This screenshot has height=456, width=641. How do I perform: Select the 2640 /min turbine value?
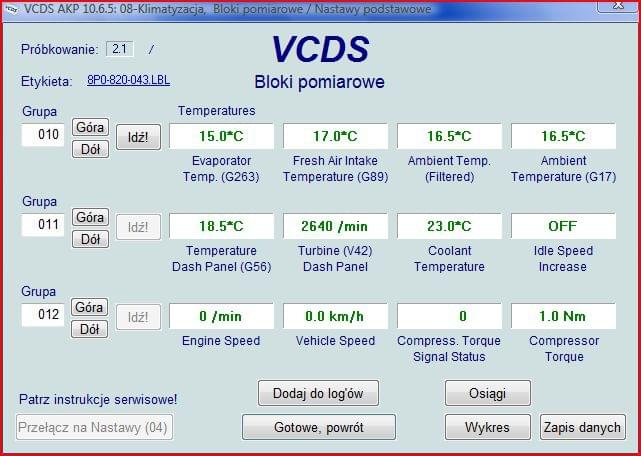(x=335, y=226)
